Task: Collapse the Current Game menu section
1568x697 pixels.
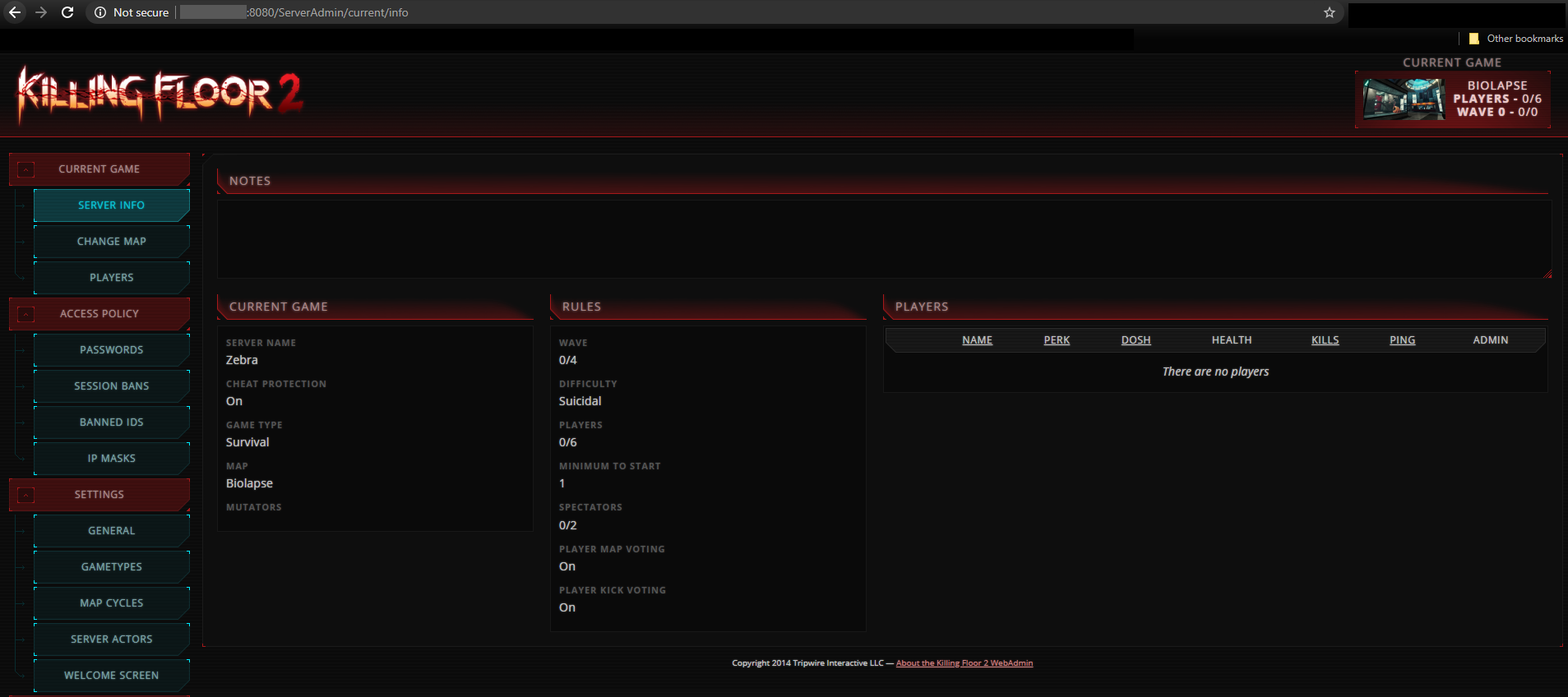Action: tap(26, 169)
